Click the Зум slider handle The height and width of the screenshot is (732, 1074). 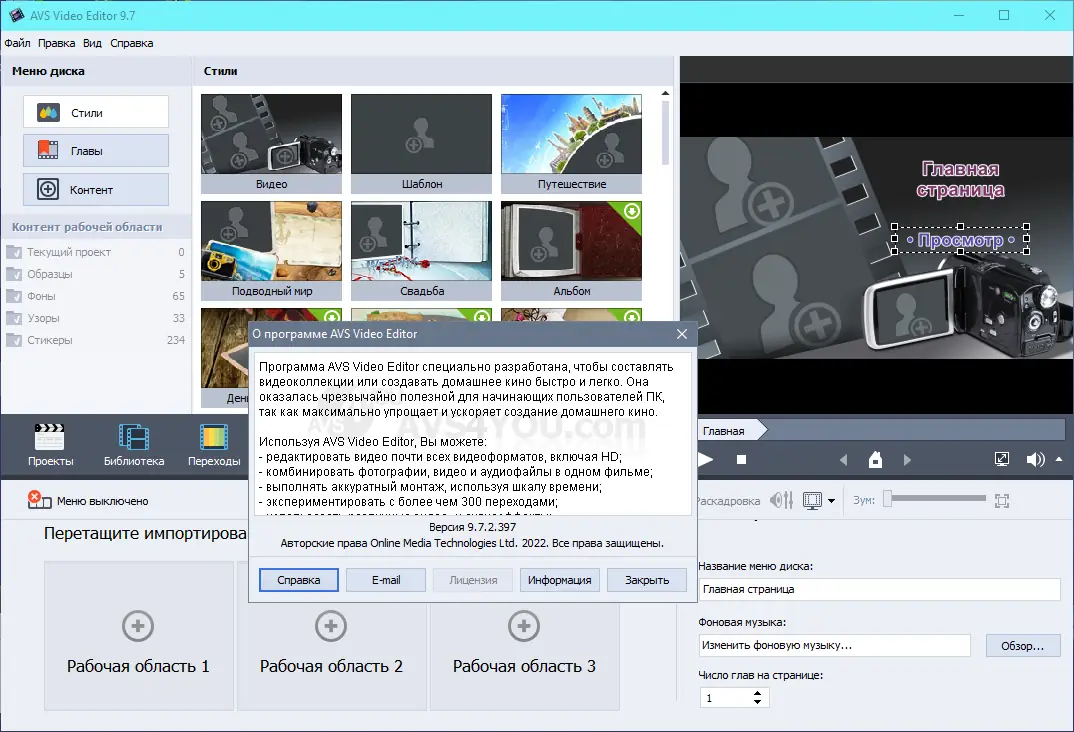point(888,499)
